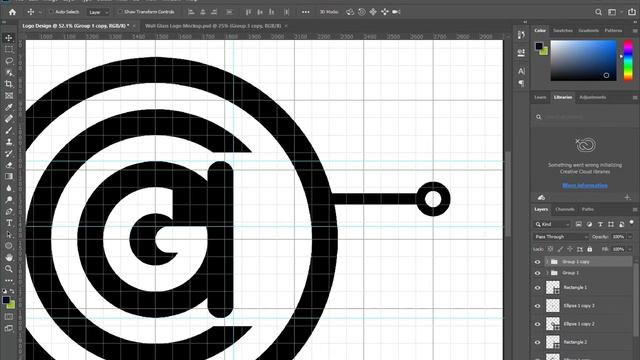
Task: Open the Home screen icon
Action: coord(12,12)
